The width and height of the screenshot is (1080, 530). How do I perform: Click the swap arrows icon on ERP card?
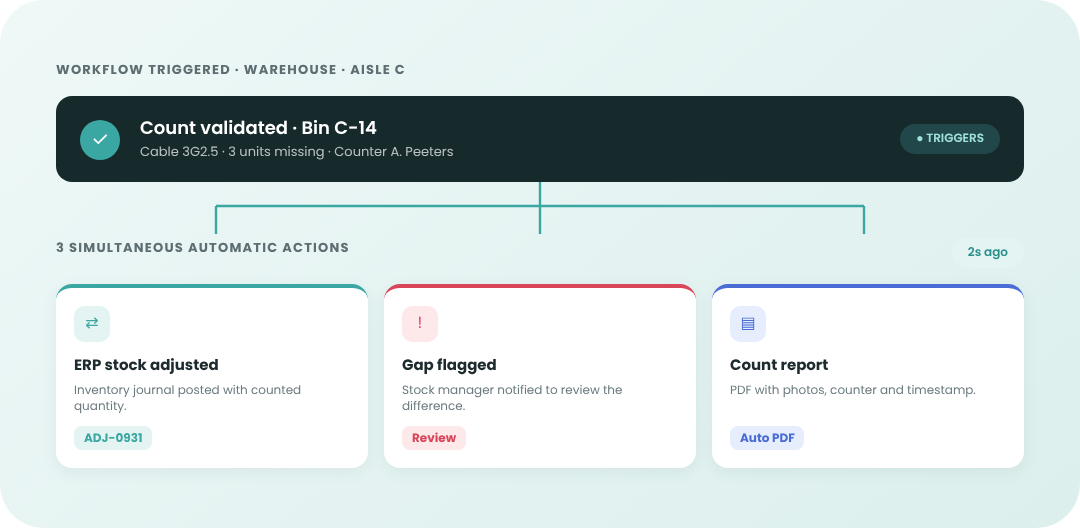tap(92, 323)
